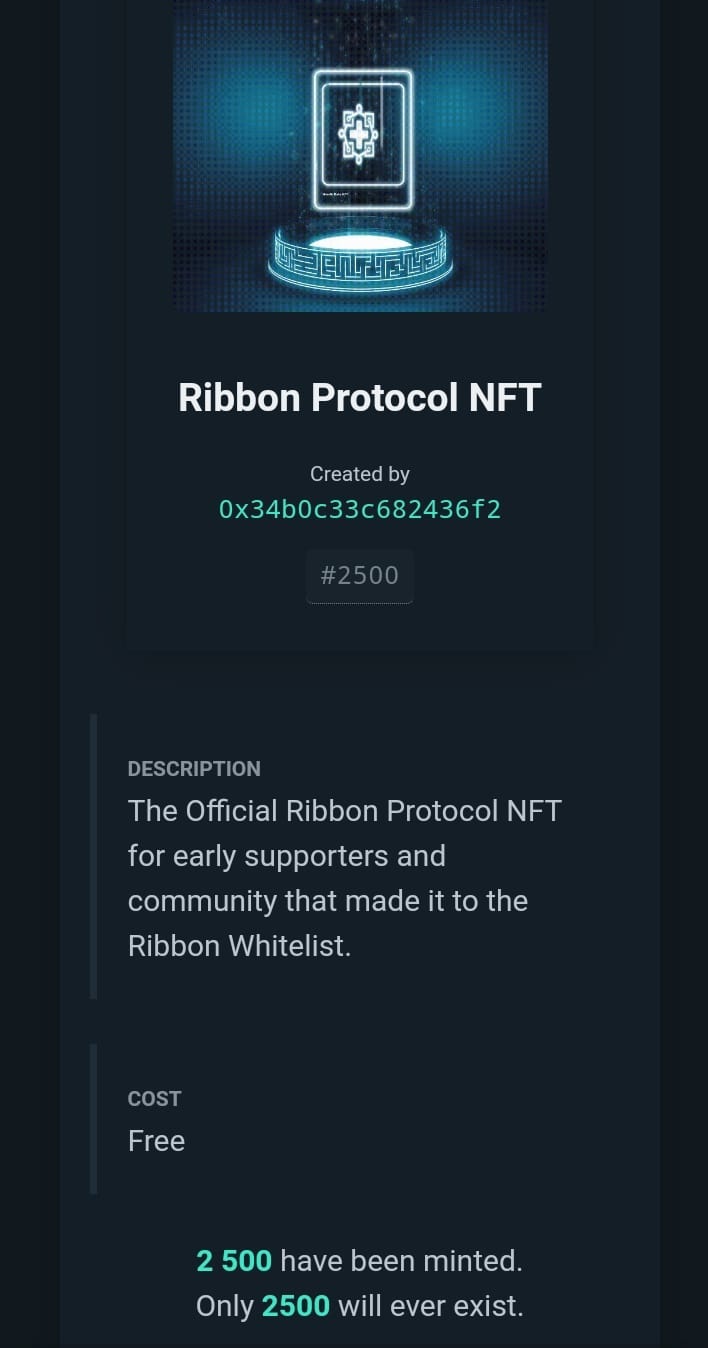Screen dimensions: 708x1348
Task: Select the Ribbon Protocol NFT title
Action: (360, 397)
